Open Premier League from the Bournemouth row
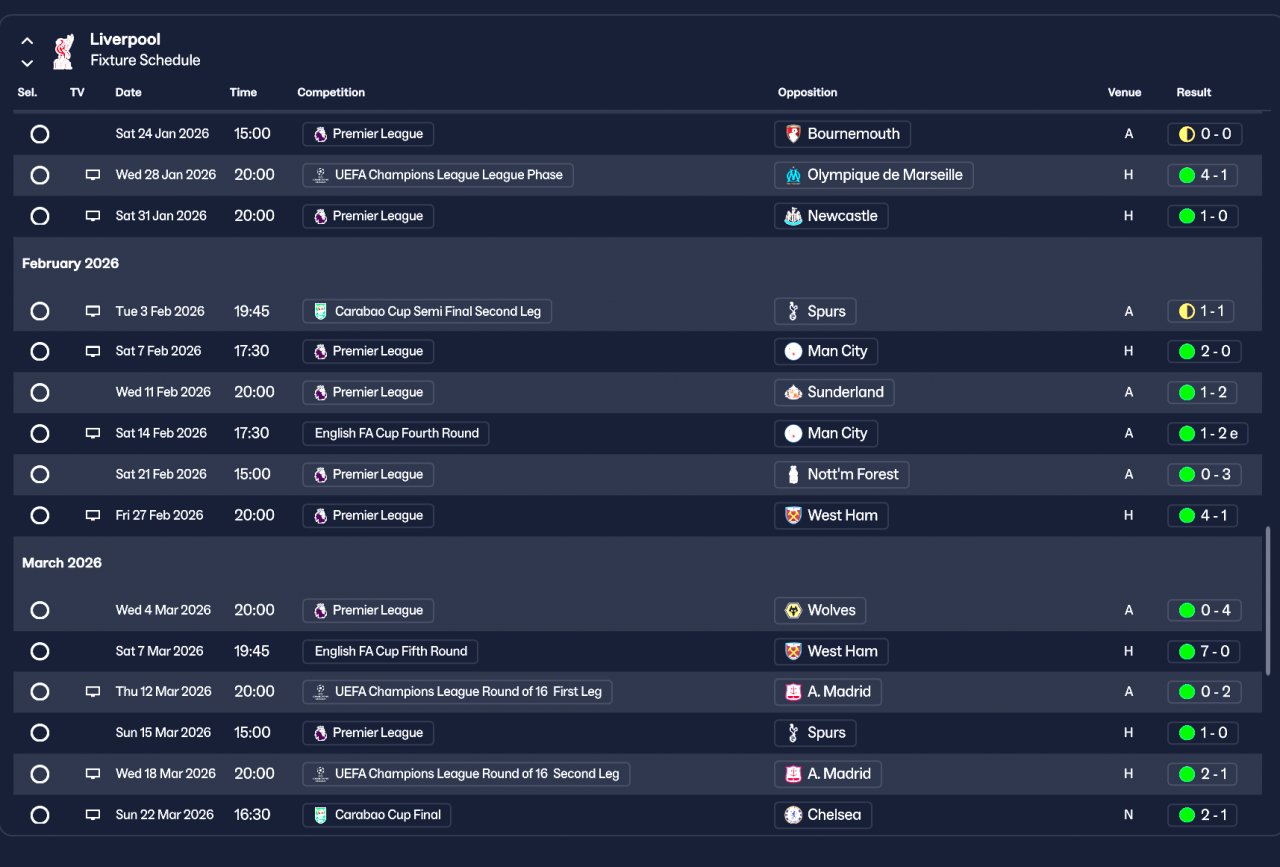This screenshot has width=1280, height=867. tap(368, 134)
